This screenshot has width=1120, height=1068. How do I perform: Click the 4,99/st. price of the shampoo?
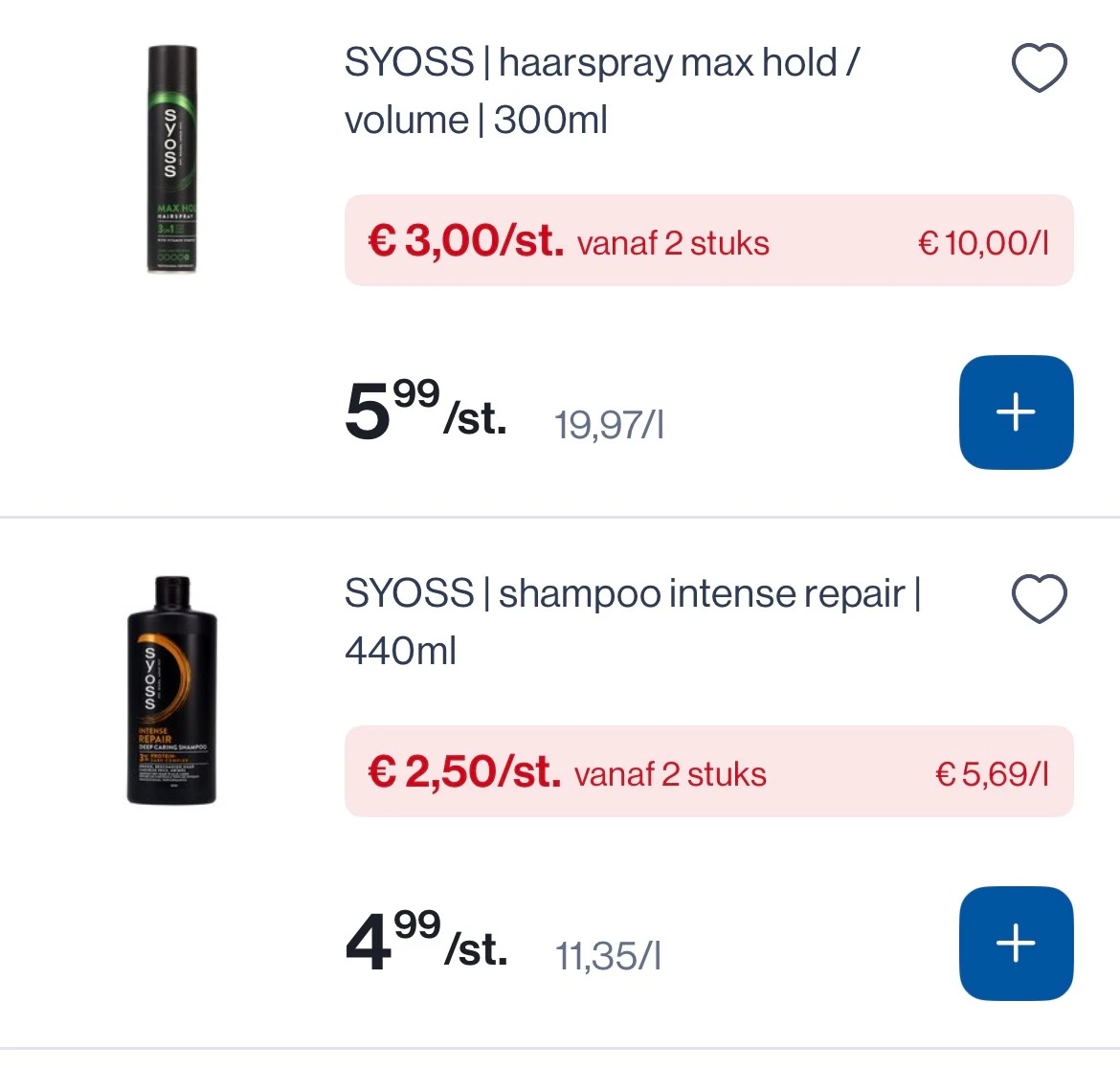pyautogui.click(x=425, y=945)
